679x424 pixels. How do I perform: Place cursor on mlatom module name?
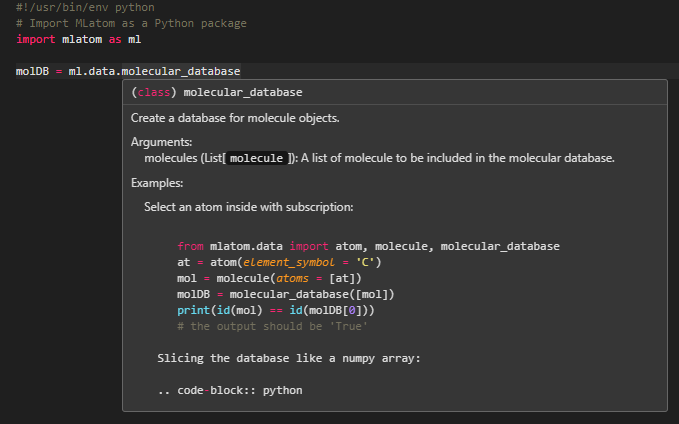point(82,39)
